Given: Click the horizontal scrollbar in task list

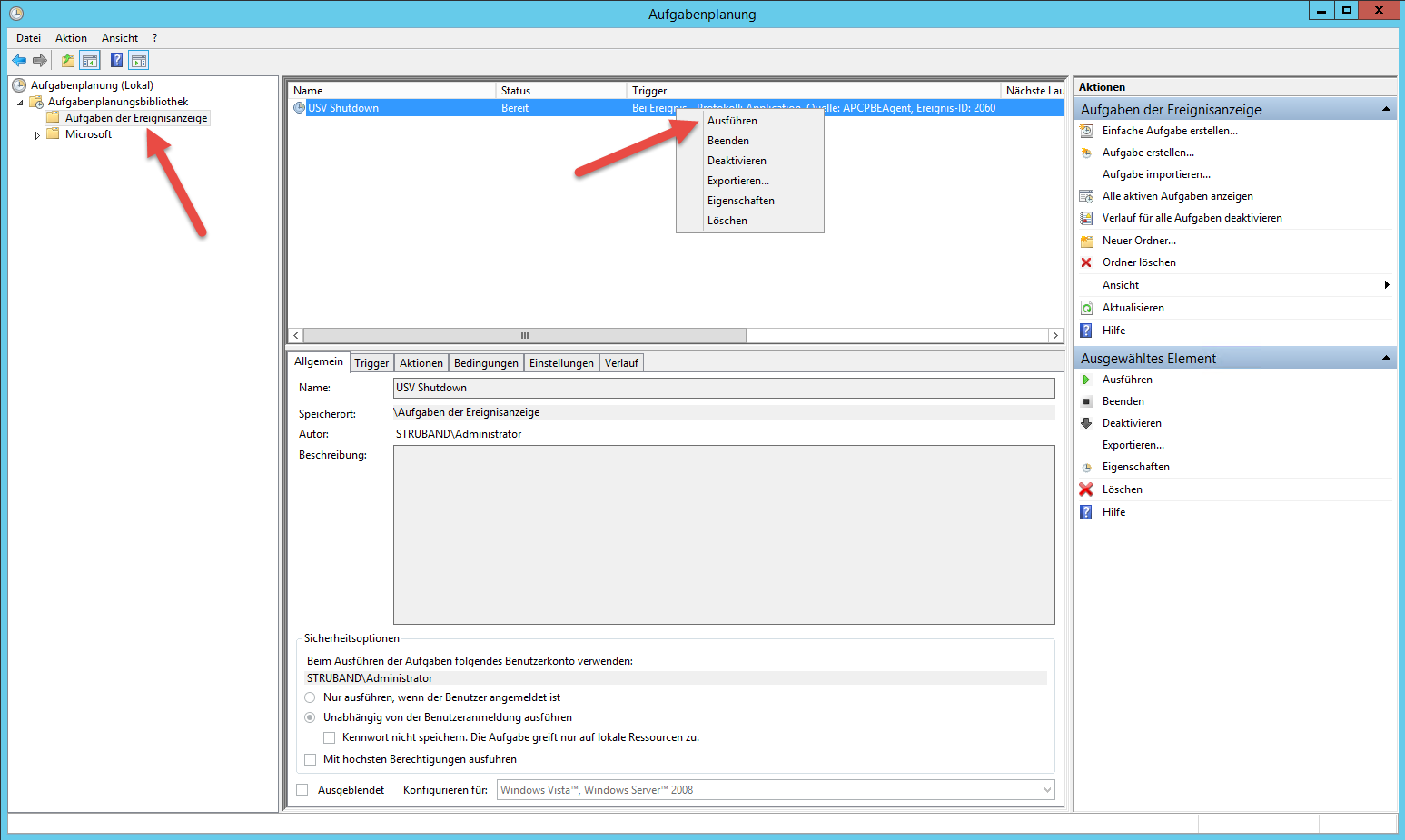Looking at the screenshot, I should (524, 335).
